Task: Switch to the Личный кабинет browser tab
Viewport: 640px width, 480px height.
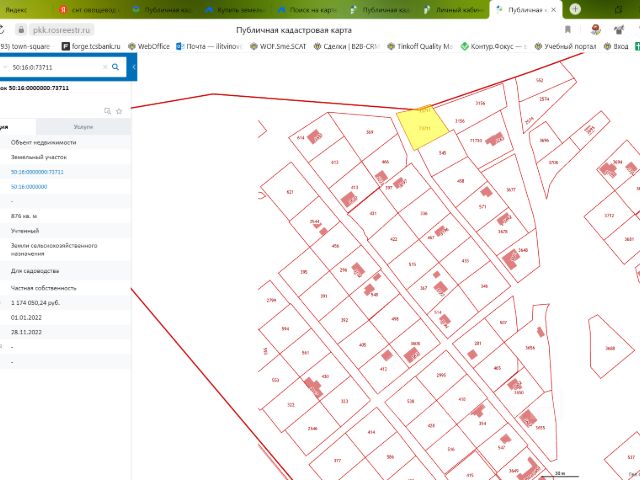Action: click(453, 9)
